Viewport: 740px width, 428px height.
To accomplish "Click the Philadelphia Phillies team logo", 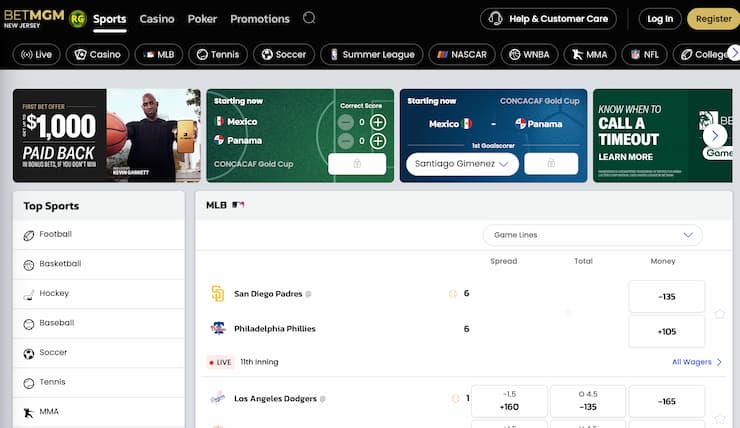I will [x=218, y=328].
